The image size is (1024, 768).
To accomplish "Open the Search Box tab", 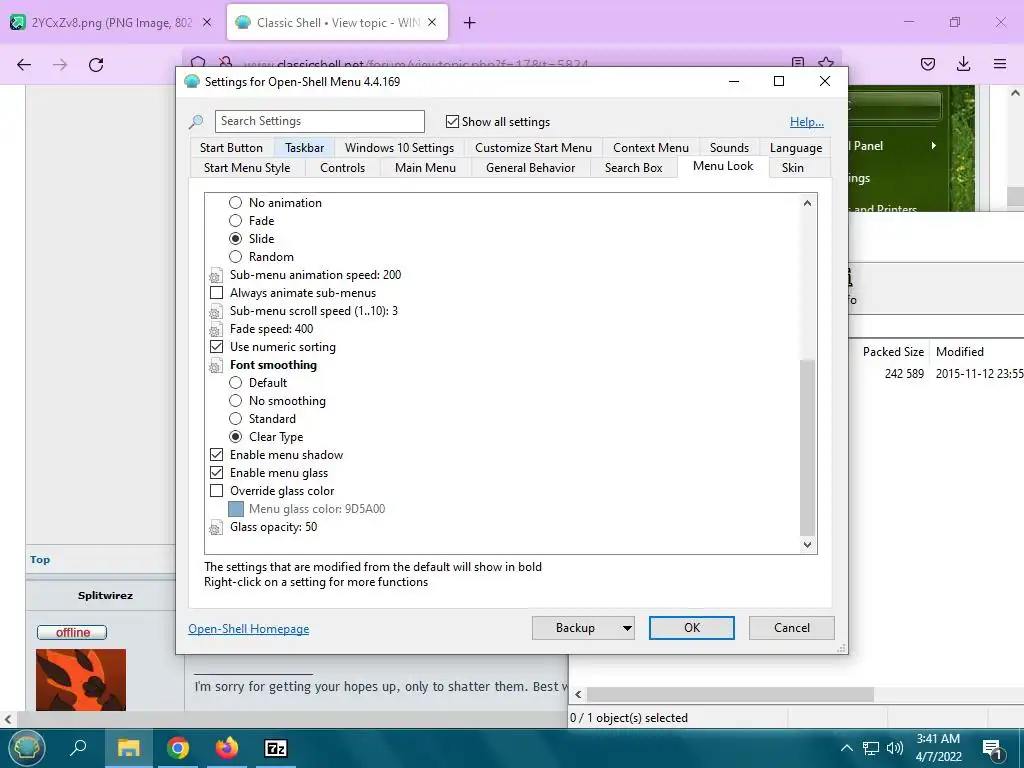I will (x=633, y=168).
